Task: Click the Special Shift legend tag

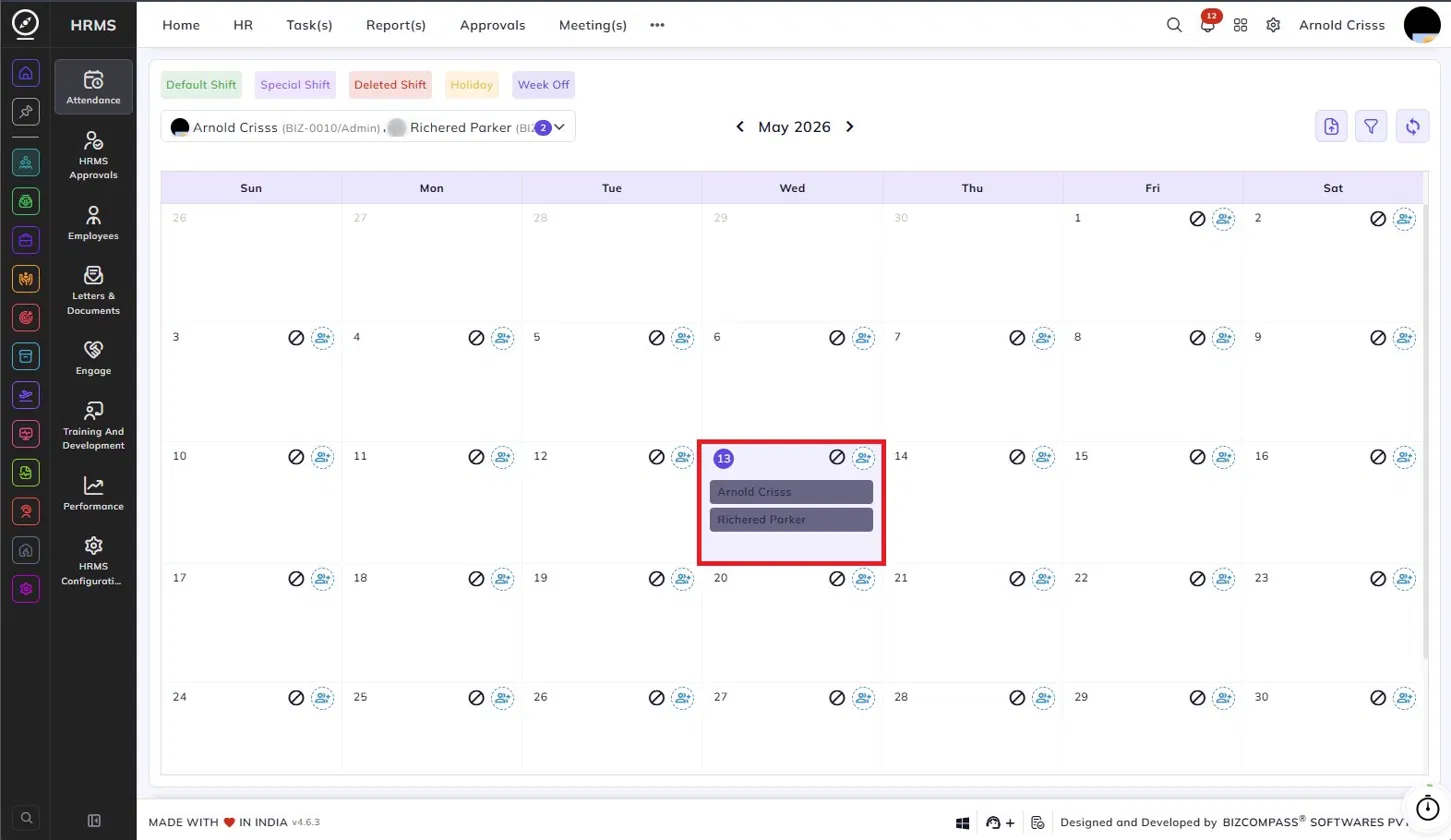Action: click(295, 85)
